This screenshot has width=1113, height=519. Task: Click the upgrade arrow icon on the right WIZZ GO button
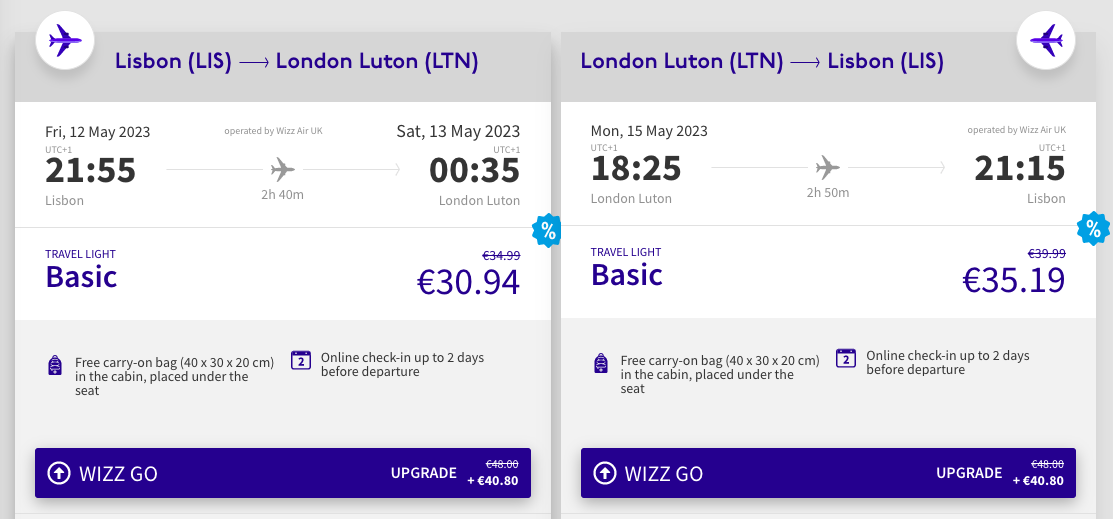pos(605,473)
